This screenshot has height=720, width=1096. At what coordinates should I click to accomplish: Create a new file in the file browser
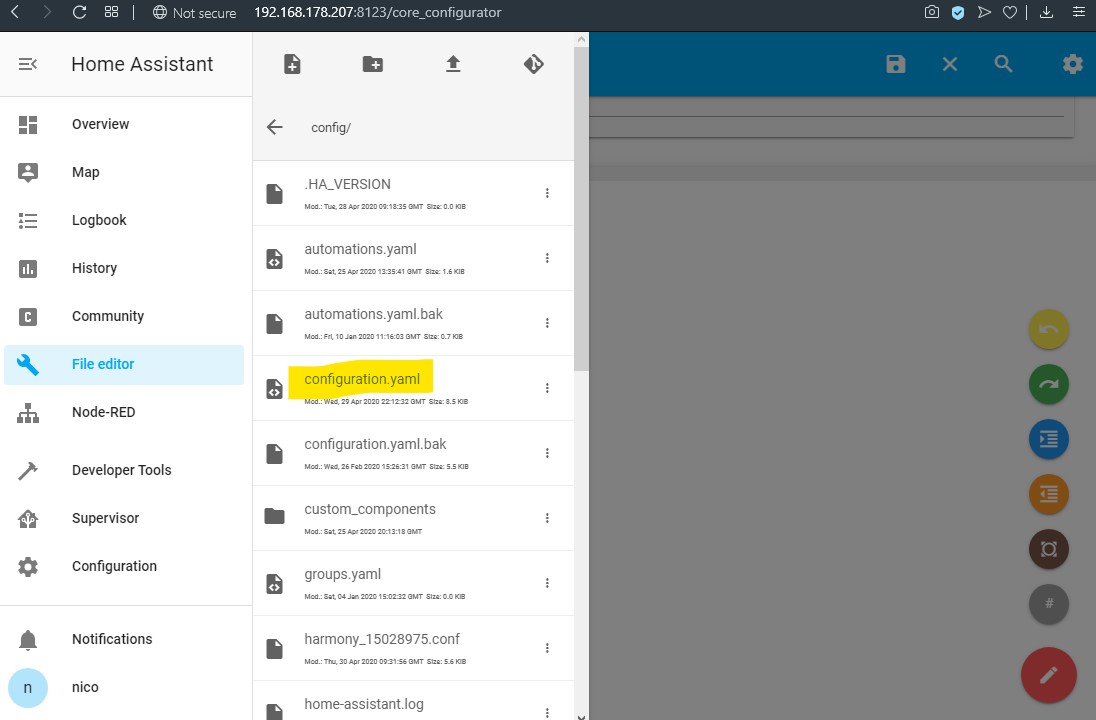292,63
